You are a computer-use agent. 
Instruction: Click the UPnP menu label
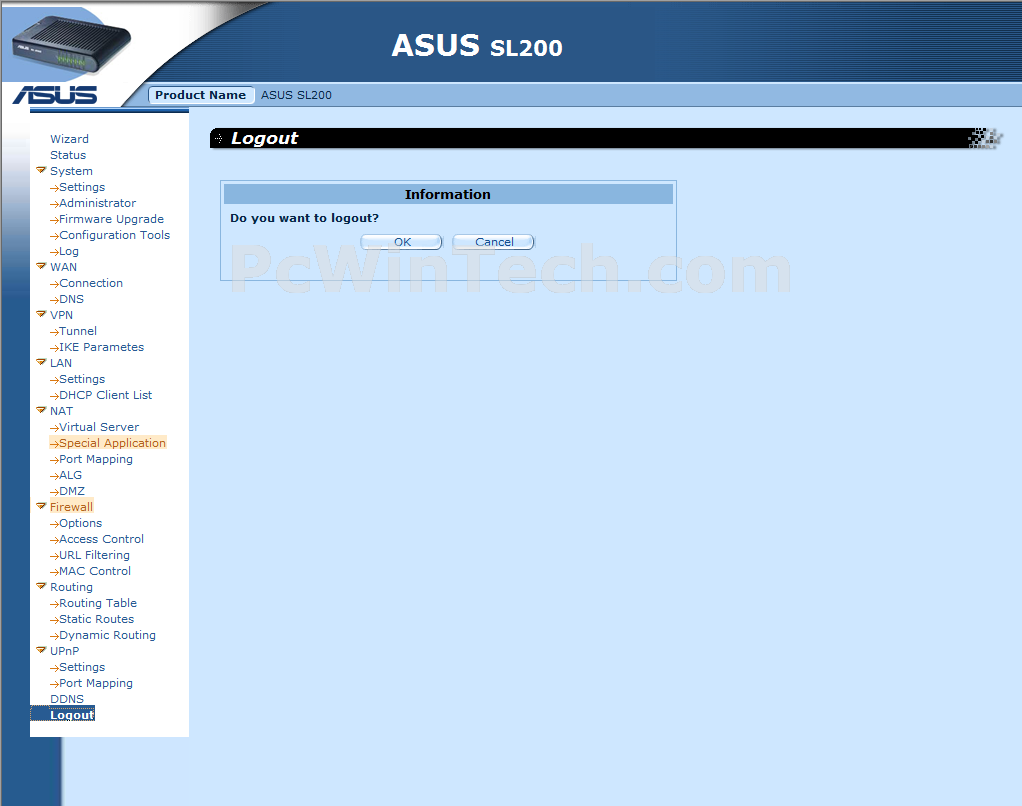[x=65, y=651]
